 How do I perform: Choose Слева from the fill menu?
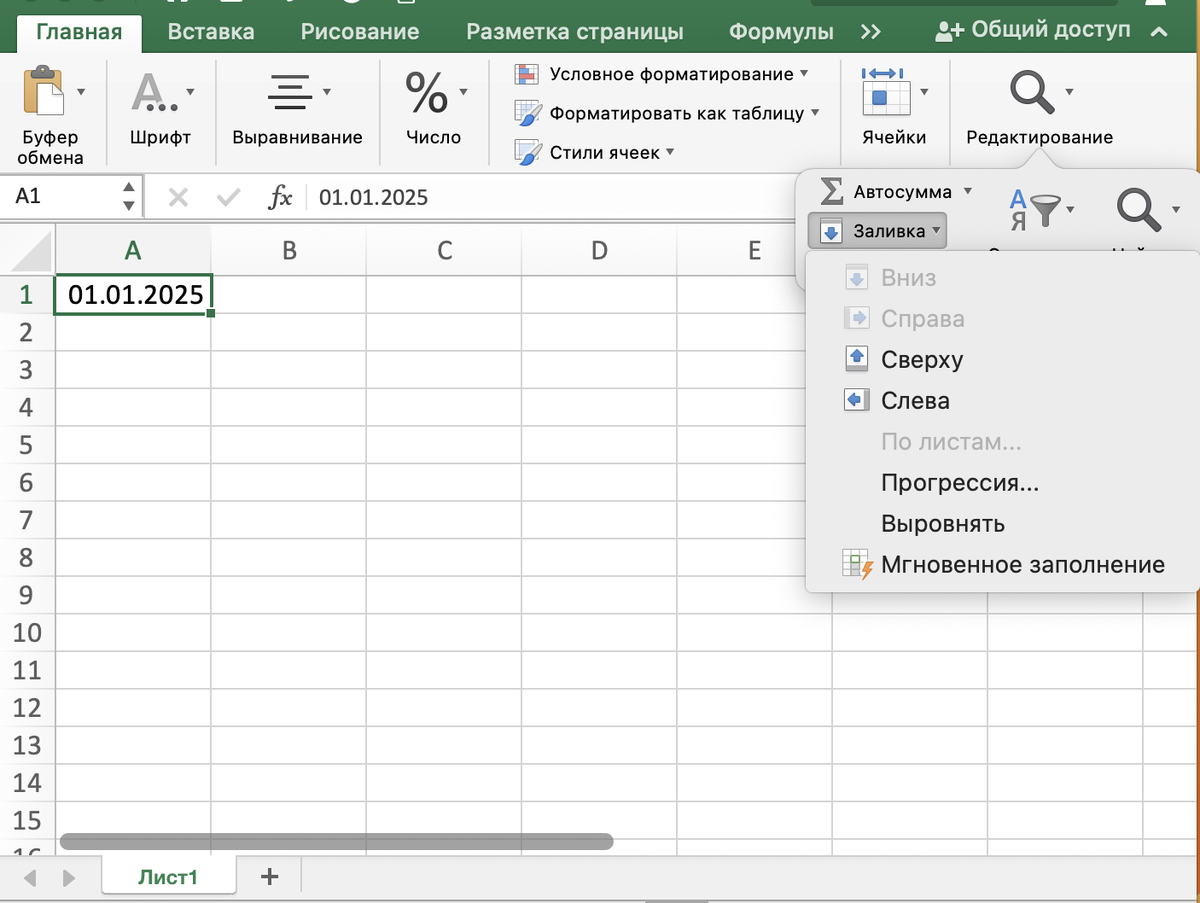(1002, 401)
